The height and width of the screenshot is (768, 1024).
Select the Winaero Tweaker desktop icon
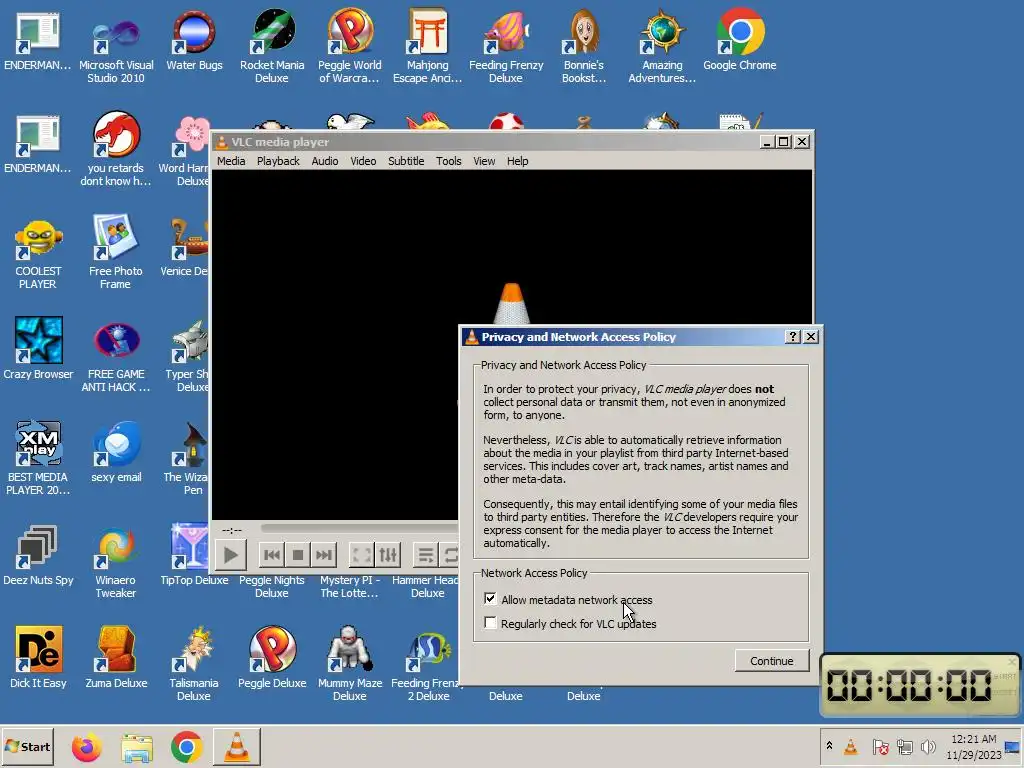click(x=116, y=562)
